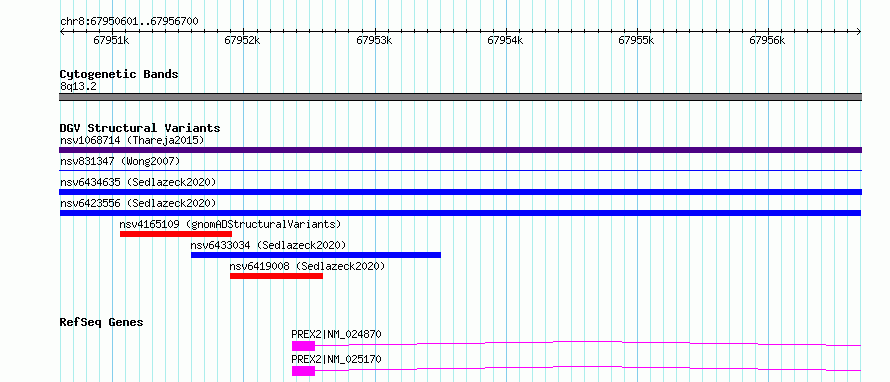This screenshot has width=890, height=382.
Task: Click the PREX2 NM_024870 intron line
Action: click(588, 342)
